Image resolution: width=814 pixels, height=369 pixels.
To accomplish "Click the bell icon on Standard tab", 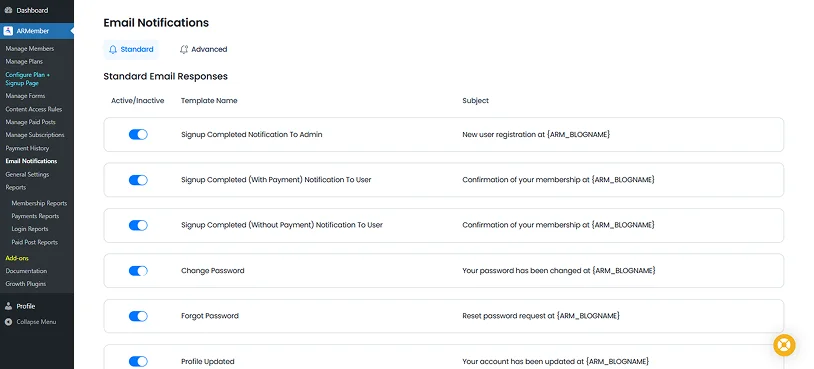I will [113, 49].
